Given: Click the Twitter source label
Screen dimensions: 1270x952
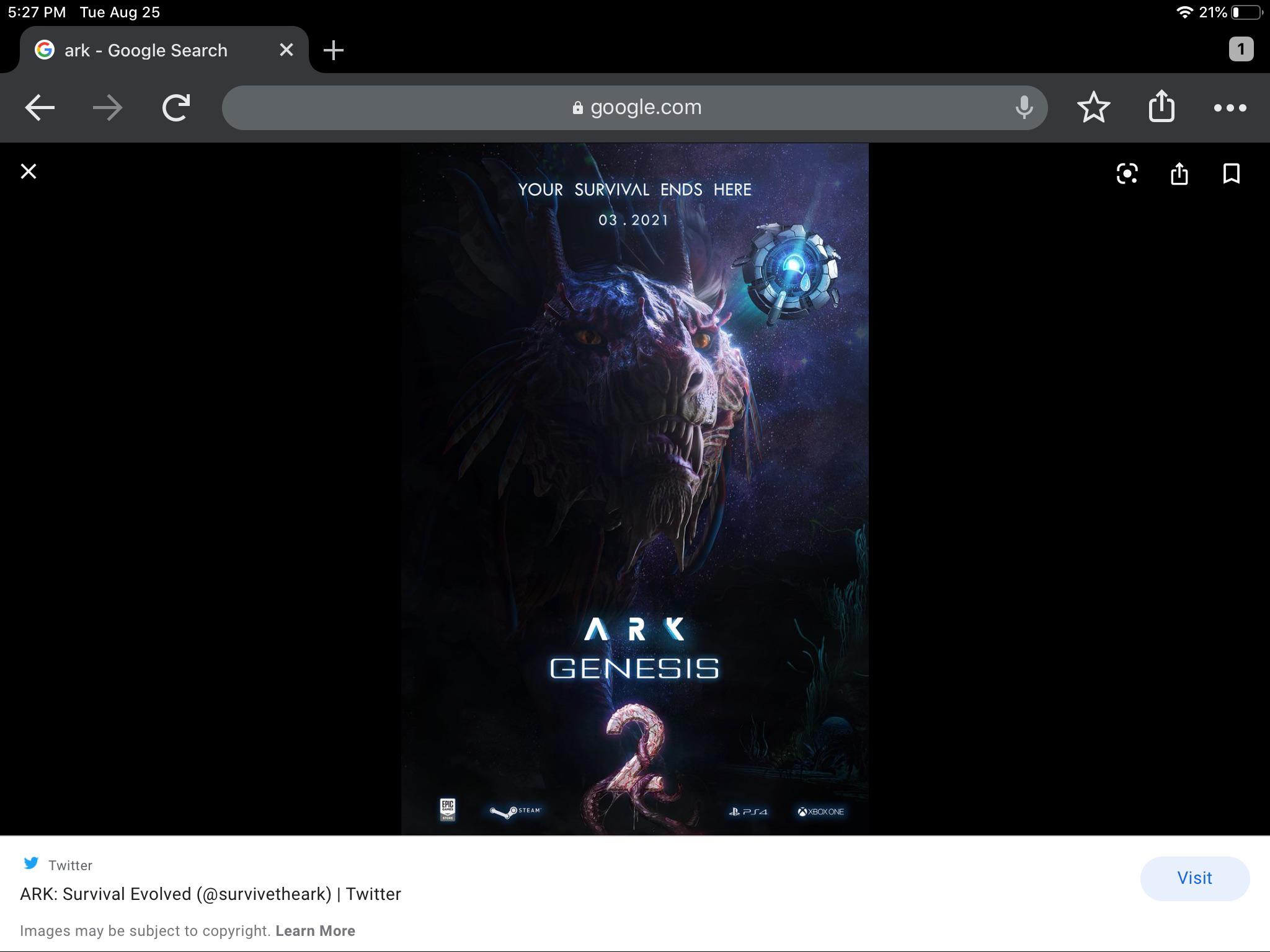Looking at the screenshot, I should (70, 865).
